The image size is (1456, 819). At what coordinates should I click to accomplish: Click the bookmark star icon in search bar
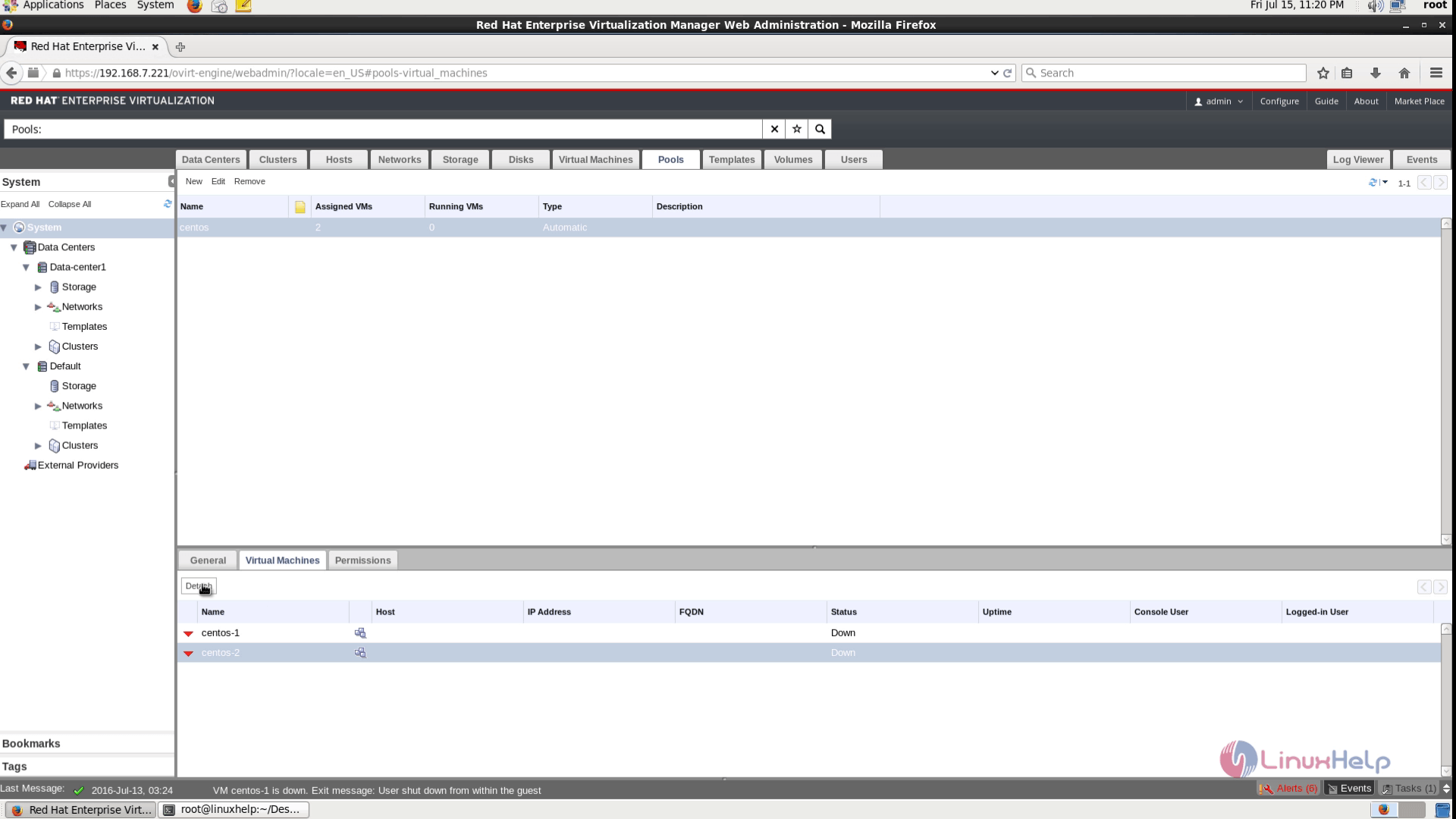coord(797,128)
